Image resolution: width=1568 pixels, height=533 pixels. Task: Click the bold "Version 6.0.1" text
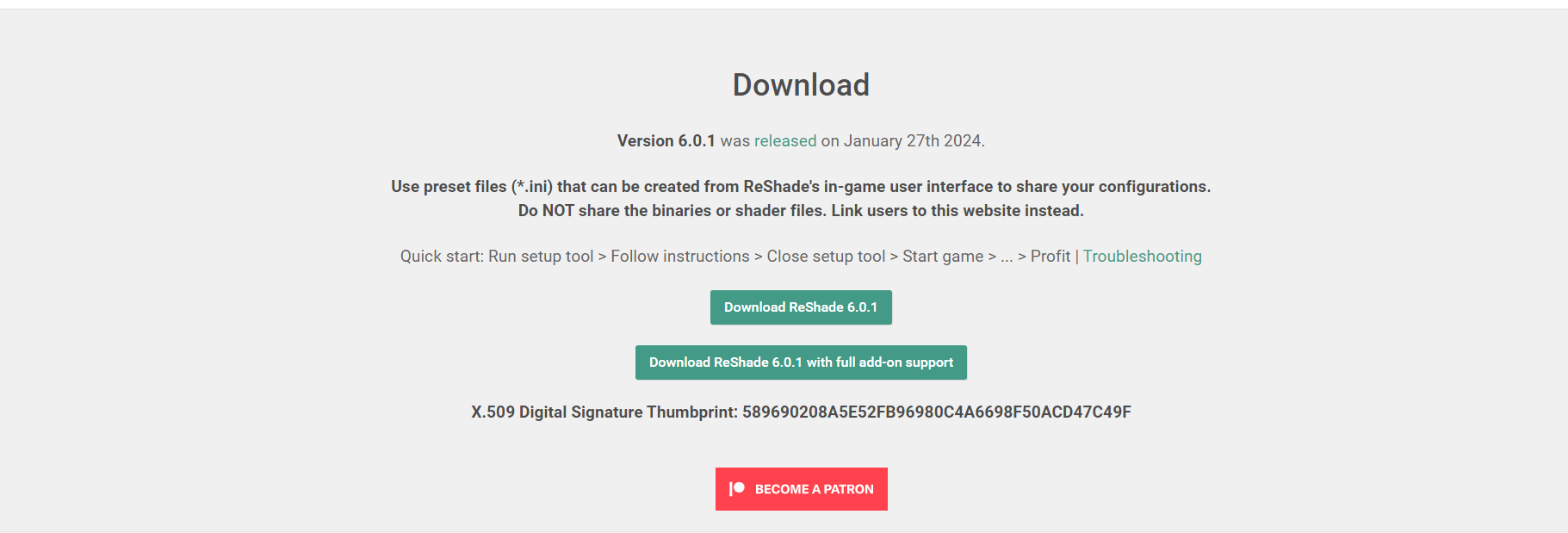[666, 141]
